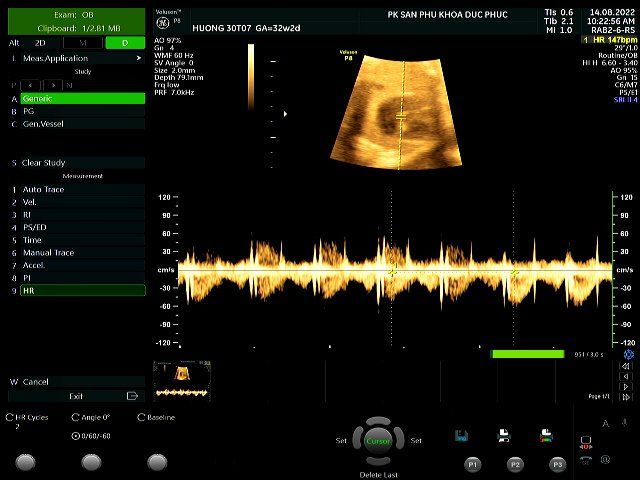Click the depth marker triangle beside image
Image resolution: width=640 pixels, height=480 pixels.
[x=285, y=114]
